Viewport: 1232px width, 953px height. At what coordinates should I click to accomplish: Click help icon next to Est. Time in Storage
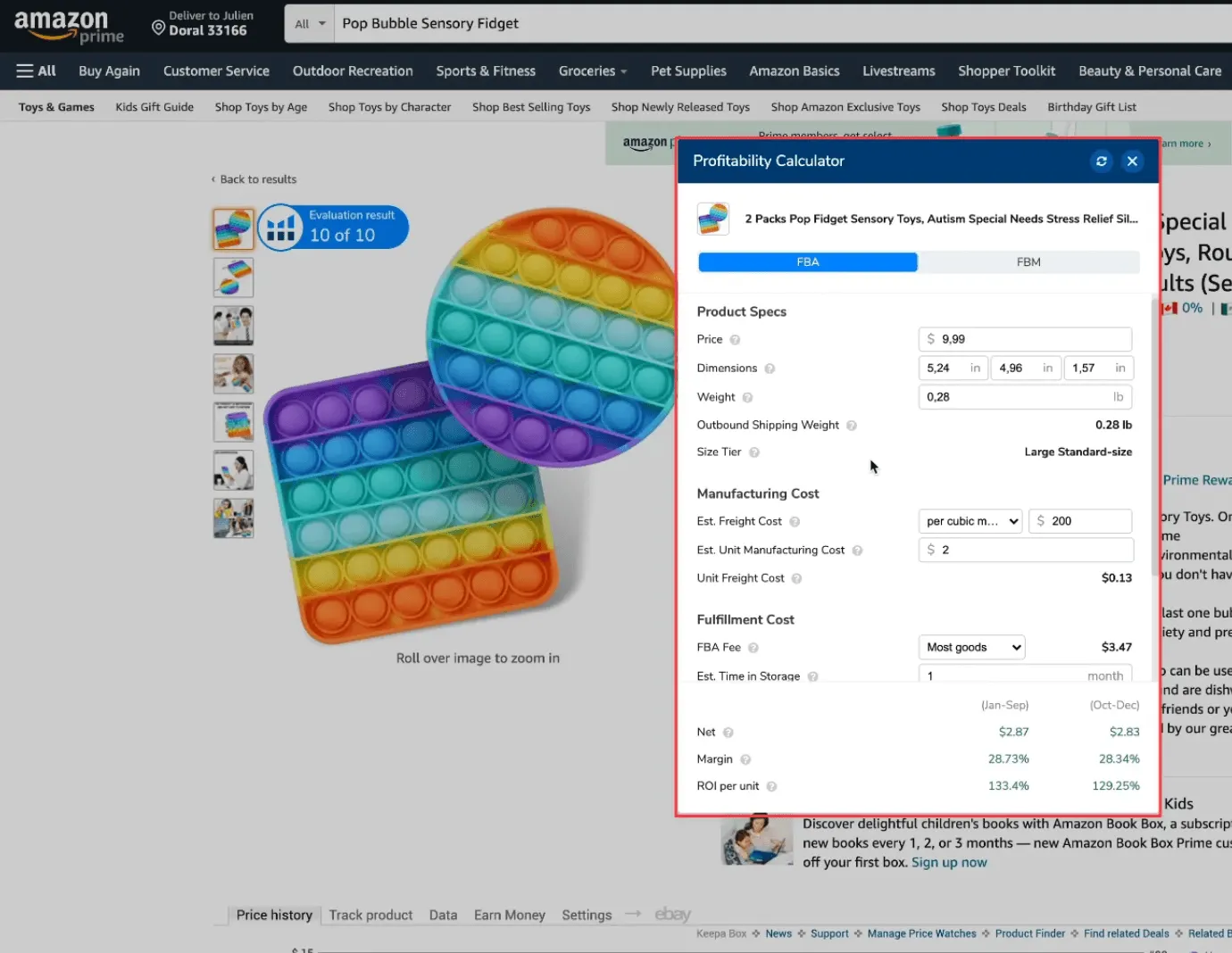[x=812, y=677]
